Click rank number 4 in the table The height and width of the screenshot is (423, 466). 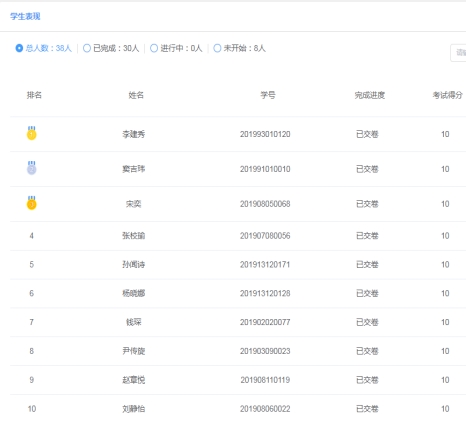click(32, 236)
